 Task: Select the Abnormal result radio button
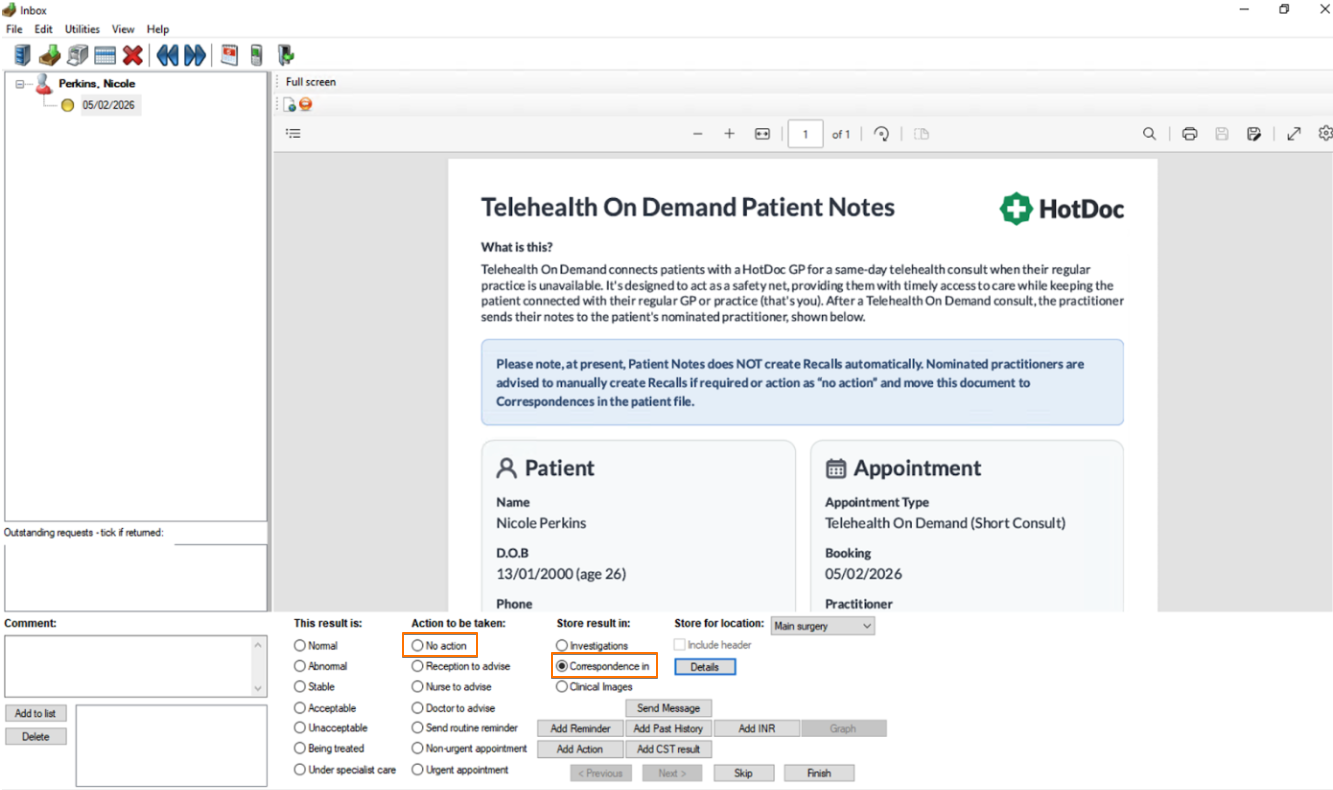[300, 666]
